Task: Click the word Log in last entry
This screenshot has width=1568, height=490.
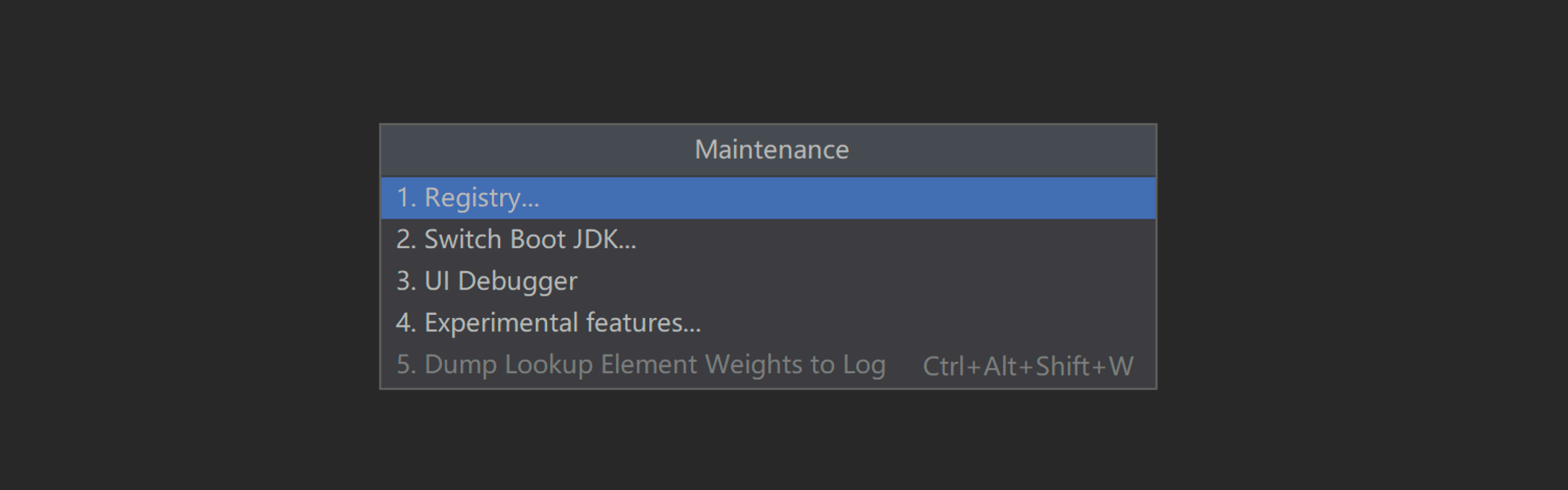Action: pyautogui.click(x=864, y=365)
